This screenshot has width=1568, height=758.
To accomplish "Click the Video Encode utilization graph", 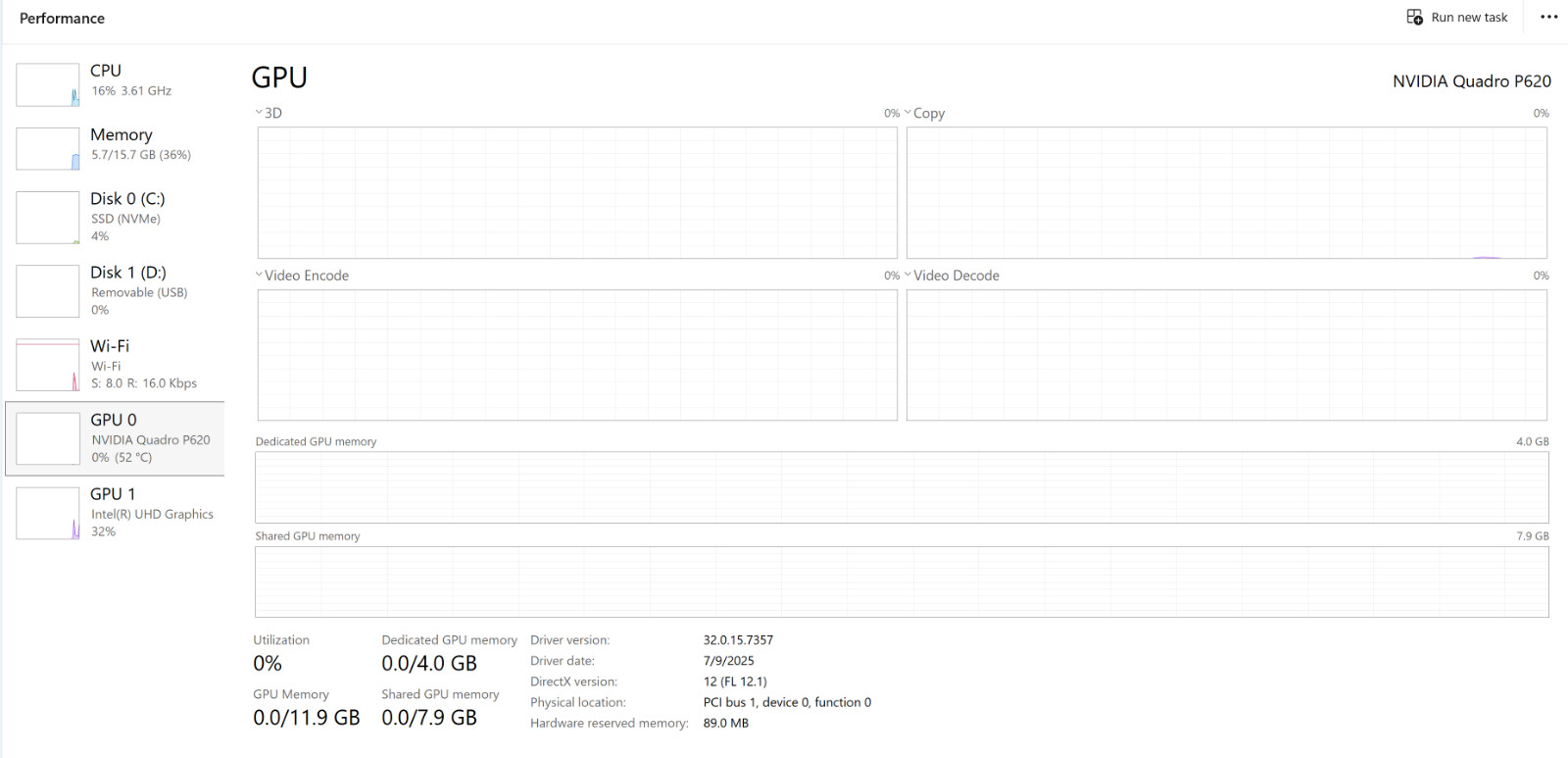I will coord(577,355).
